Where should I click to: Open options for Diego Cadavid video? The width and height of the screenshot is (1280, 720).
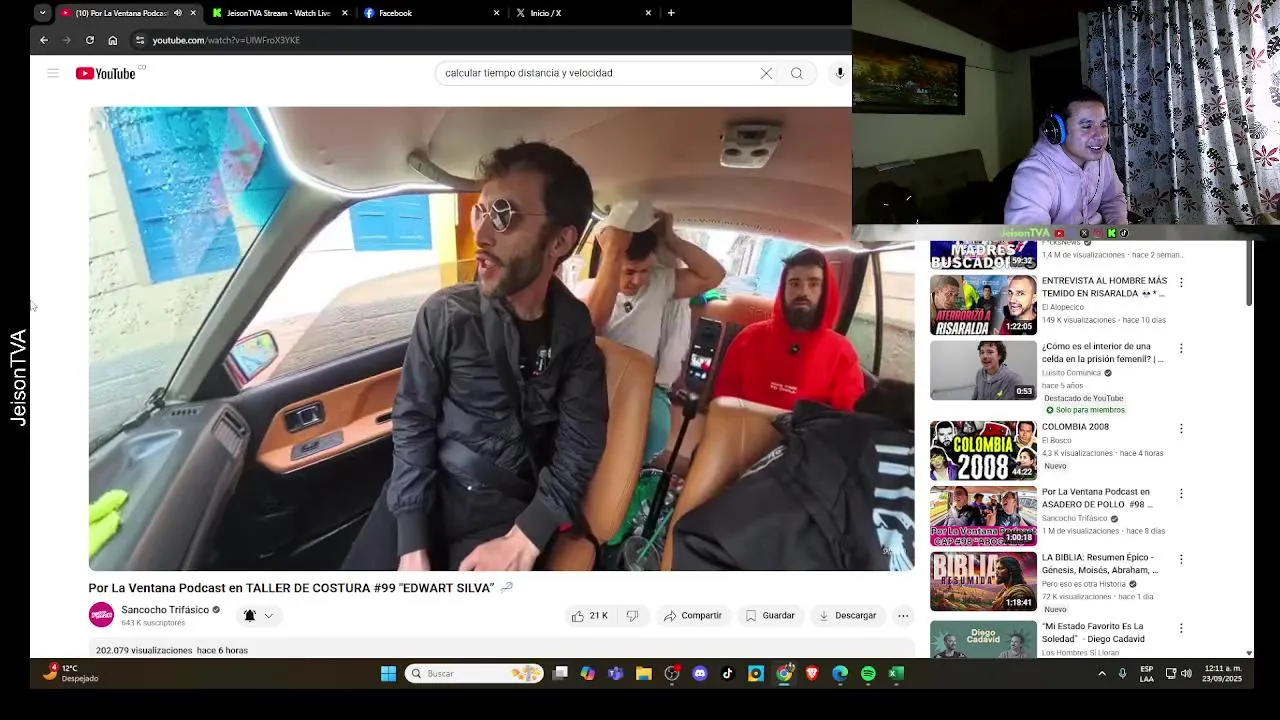[x=1181, y=628]
